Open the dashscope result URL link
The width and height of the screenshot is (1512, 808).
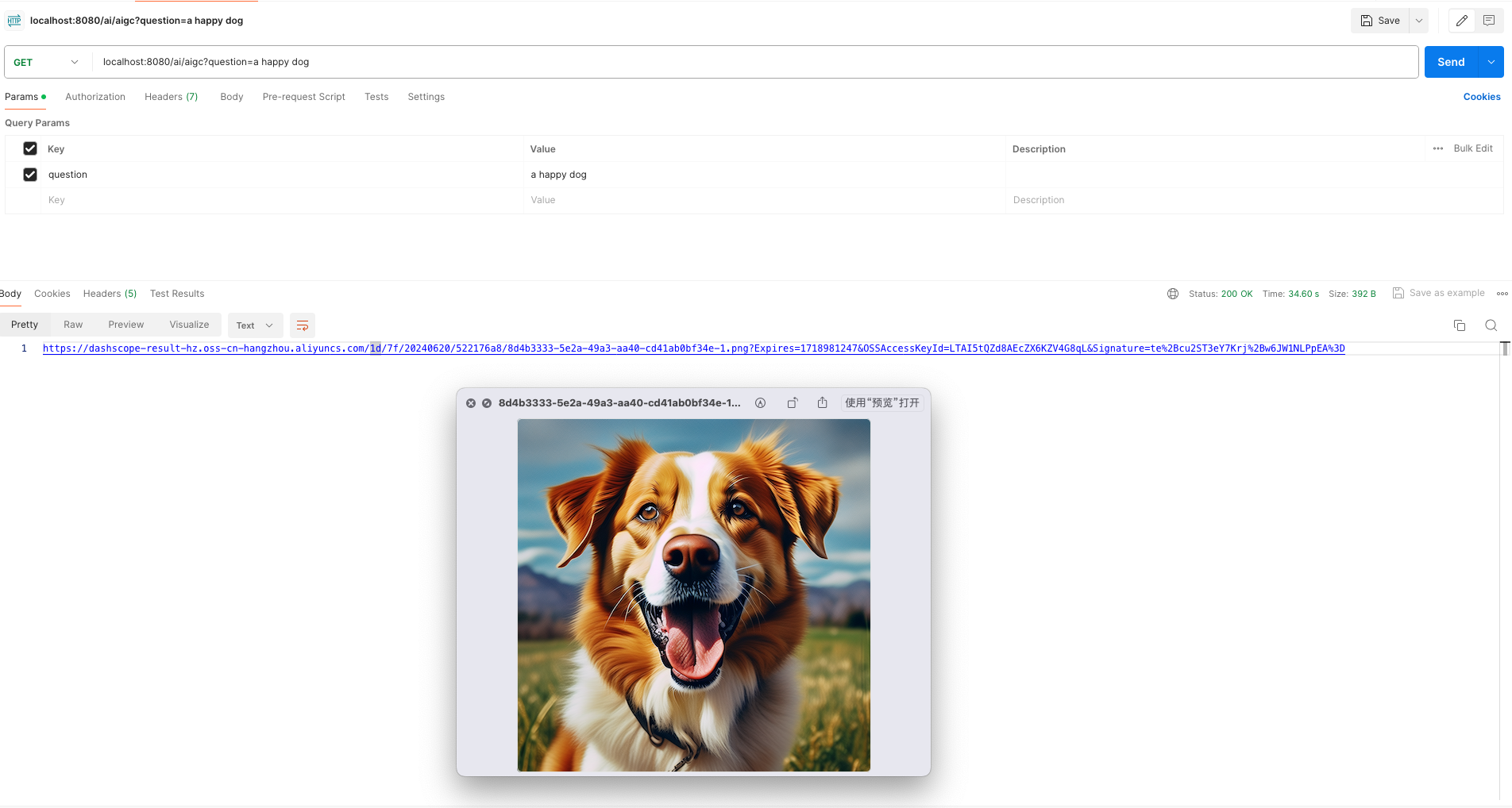tap(694, 348)
